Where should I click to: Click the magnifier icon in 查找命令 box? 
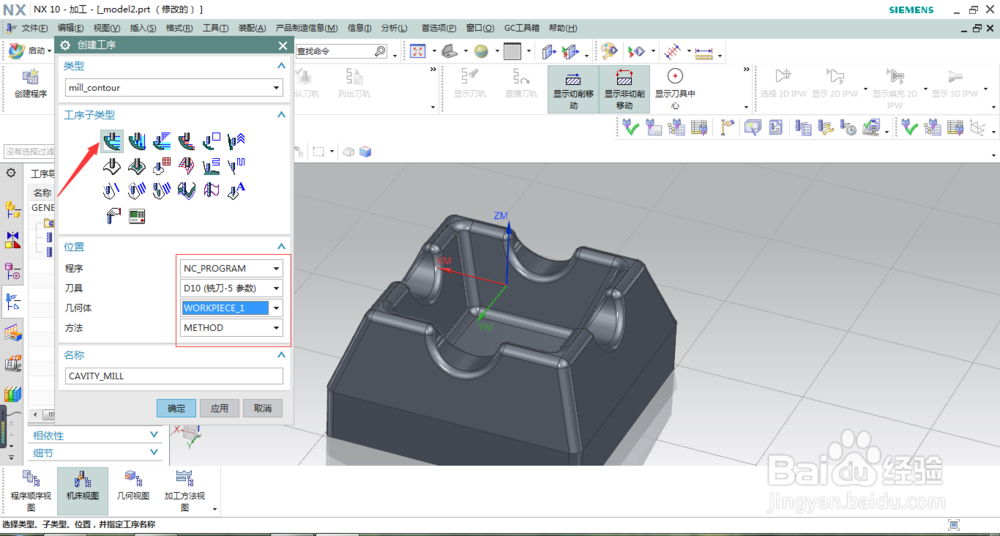[379, 51]
